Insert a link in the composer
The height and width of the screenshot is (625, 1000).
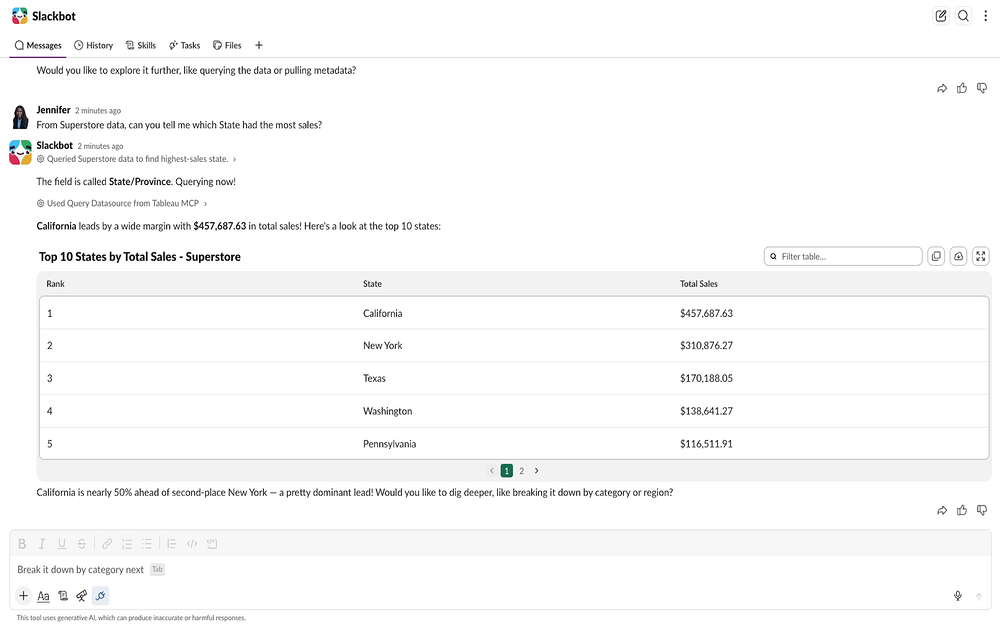tap(107, 543)
